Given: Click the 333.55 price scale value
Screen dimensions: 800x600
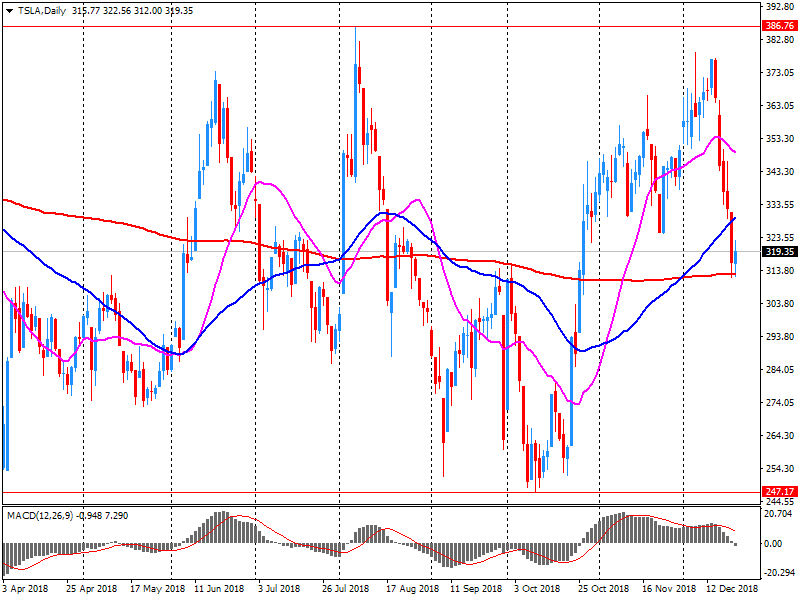Looking at the screenshot, I should coord(780,205).
